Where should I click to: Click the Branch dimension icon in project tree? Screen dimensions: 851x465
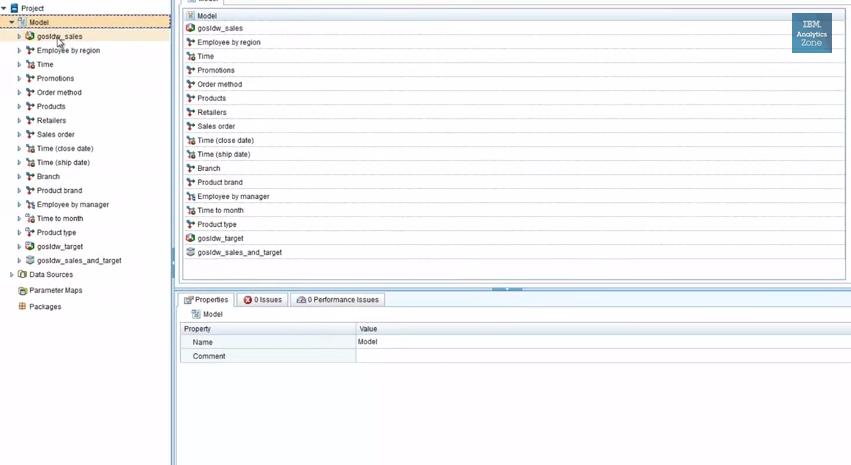pyautogui.click(x=30, y=176)
